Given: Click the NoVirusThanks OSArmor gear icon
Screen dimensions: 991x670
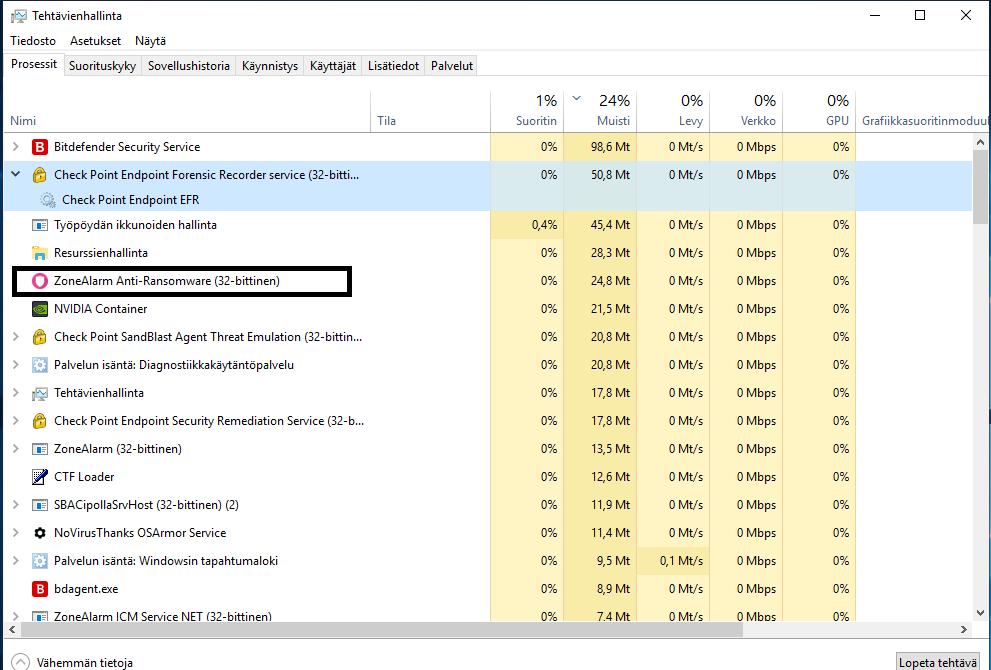Looking at the screenshot, I should click(x=40, y=533).
